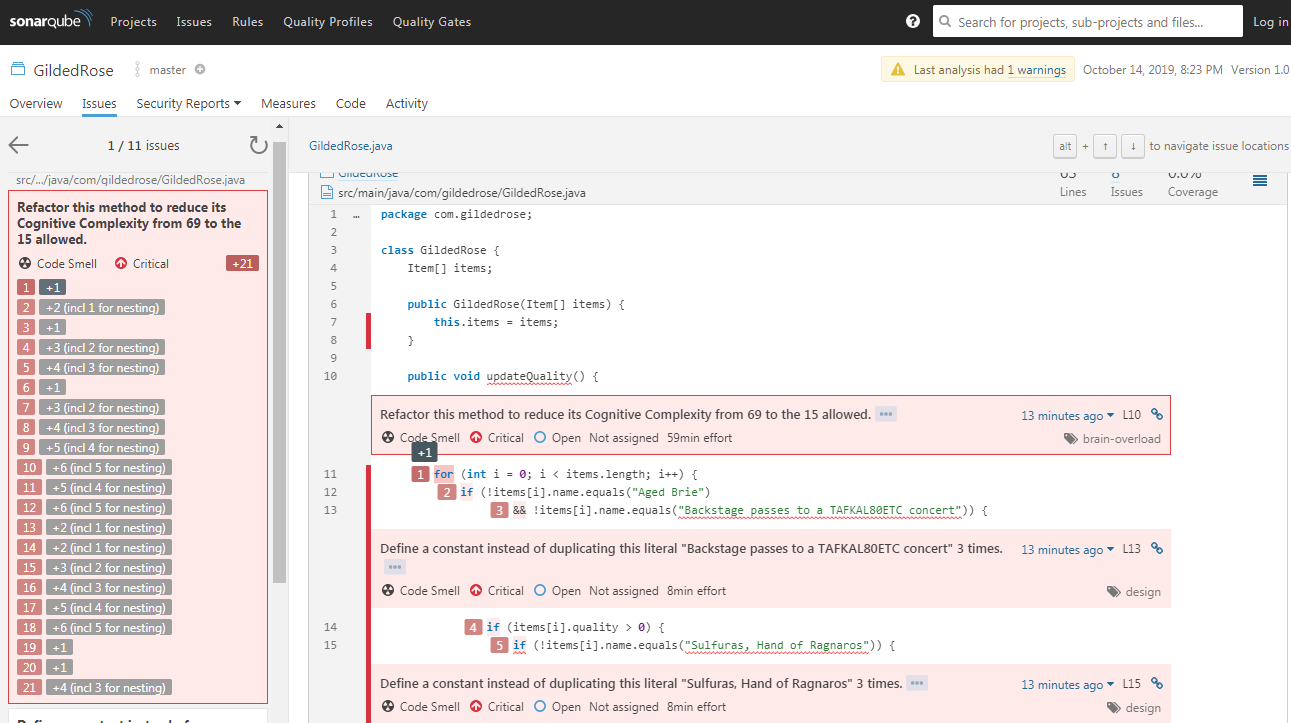Click the Code Smell icon on the Cognitive Complexity issue
The height and width of the screenshot is (723, 1291).
point(387,437)
